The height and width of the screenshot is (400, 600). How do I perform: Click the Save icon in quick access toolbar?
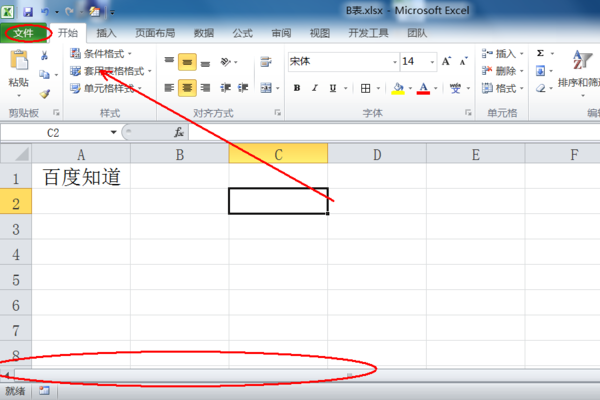[x=28, y=12]
